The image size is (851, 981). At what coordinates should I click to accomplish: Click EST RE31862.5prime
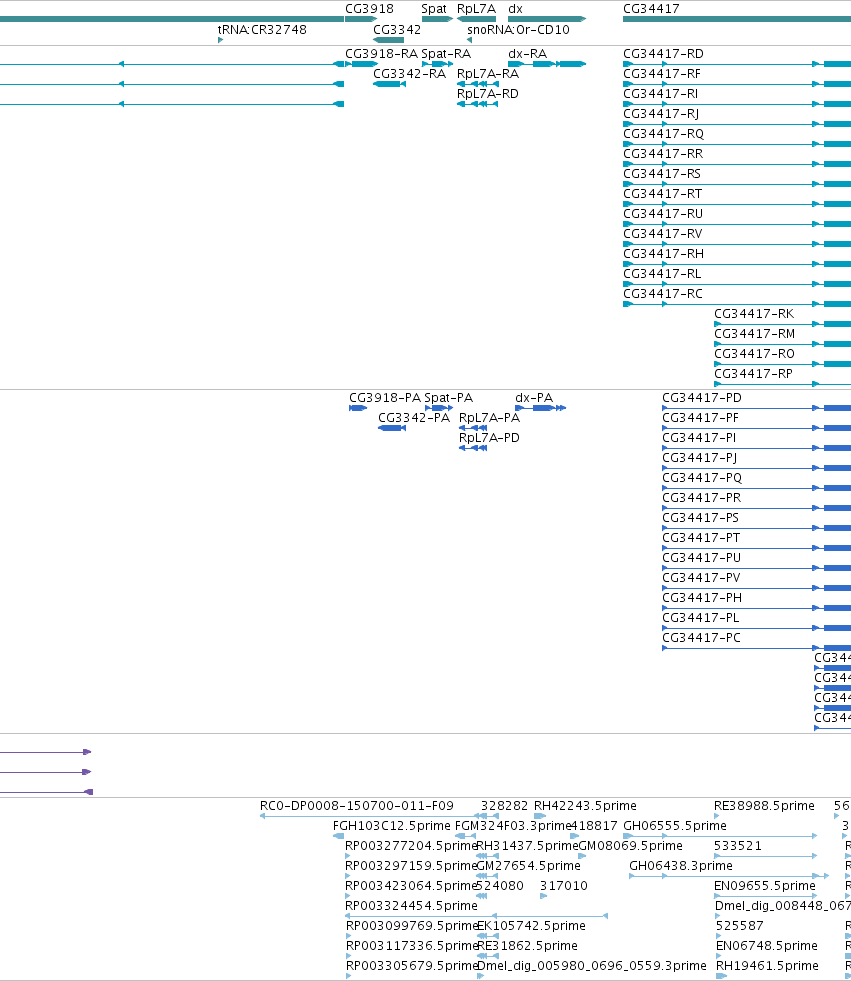click(527, 946)
